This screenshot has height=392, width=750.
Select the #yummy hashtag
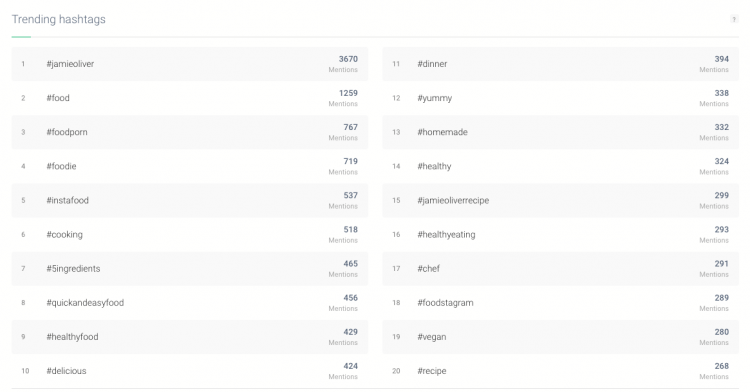coord(434,98)
